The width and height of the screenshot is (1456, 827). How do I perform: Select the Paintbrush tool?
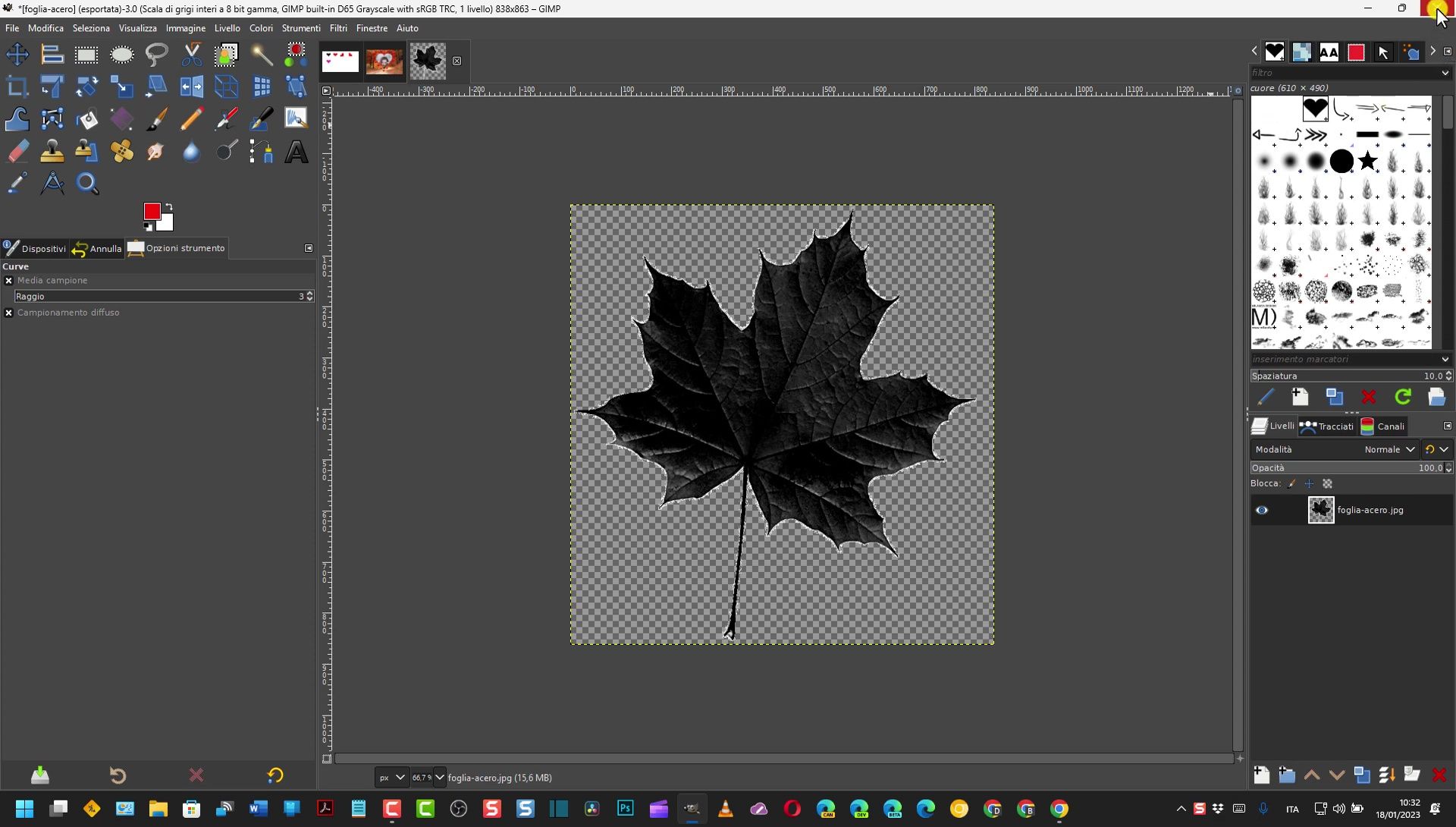(156, 119)
